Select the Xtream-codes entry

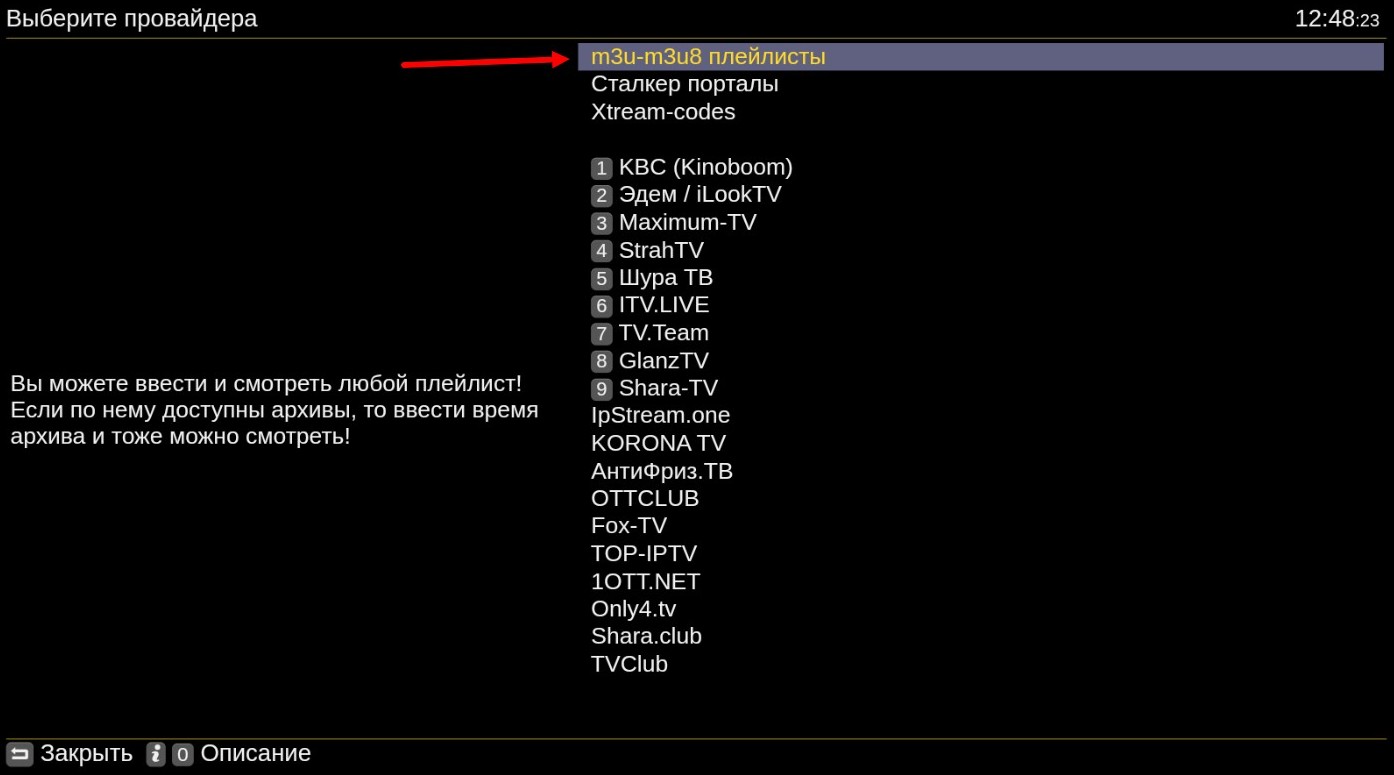[x=663, y=111]
